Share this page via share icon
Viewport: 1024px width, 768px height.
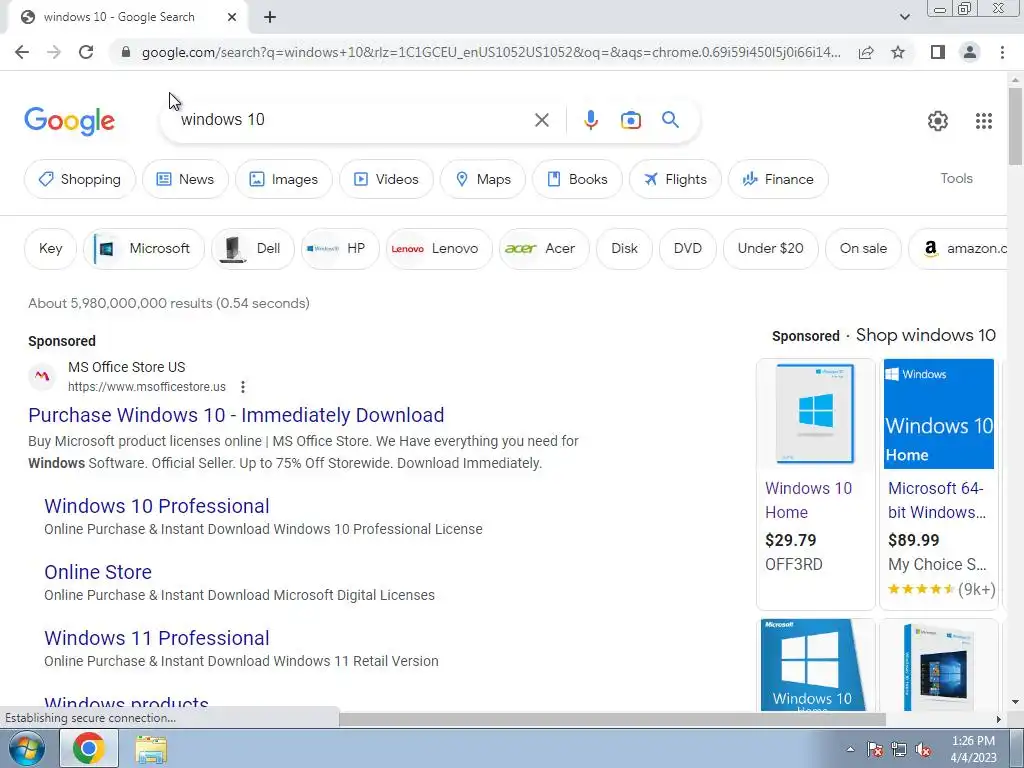point(866,52)
